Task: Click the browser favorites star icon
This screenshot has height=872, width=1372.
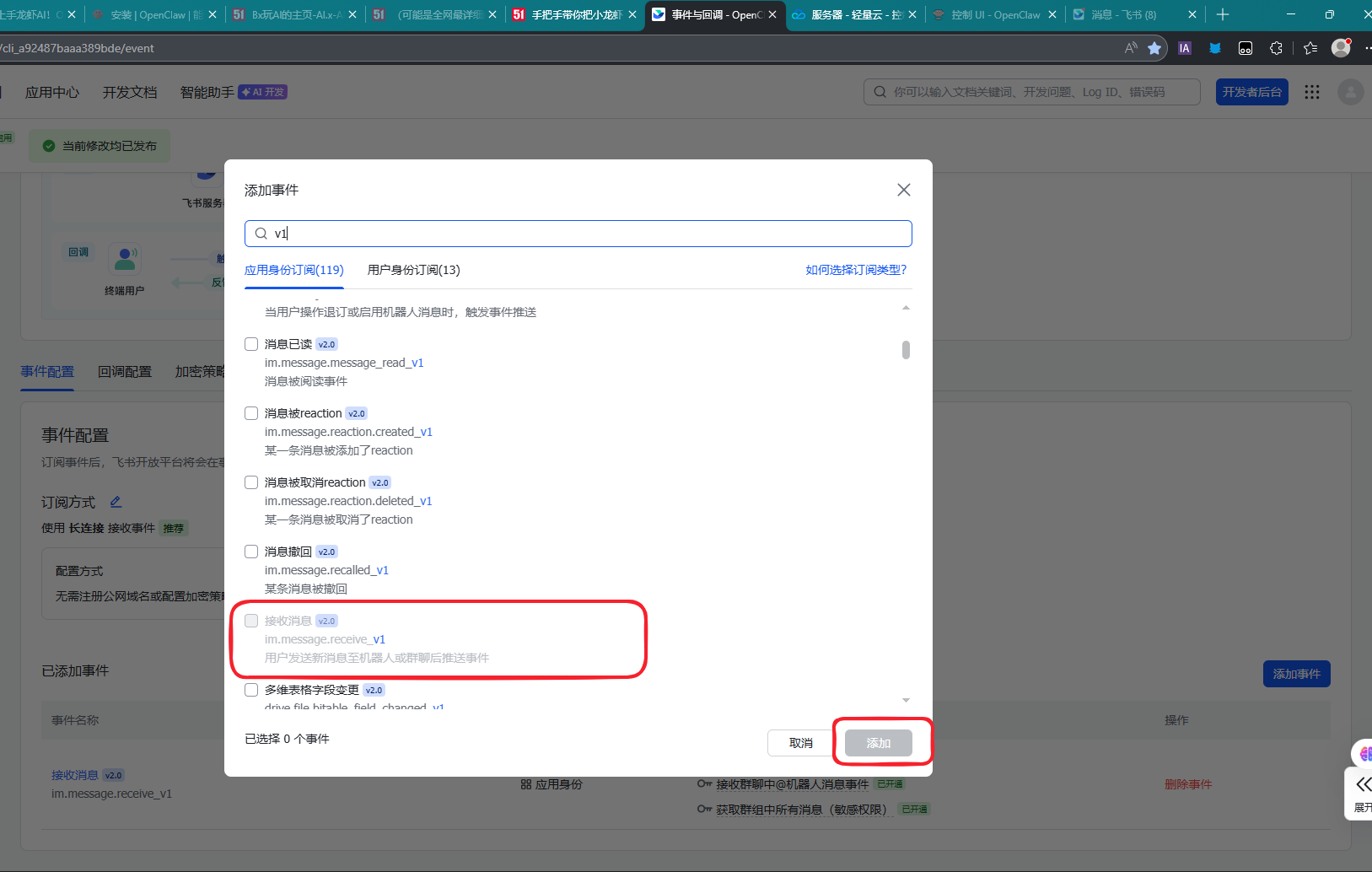Action: pos(1154,48)
